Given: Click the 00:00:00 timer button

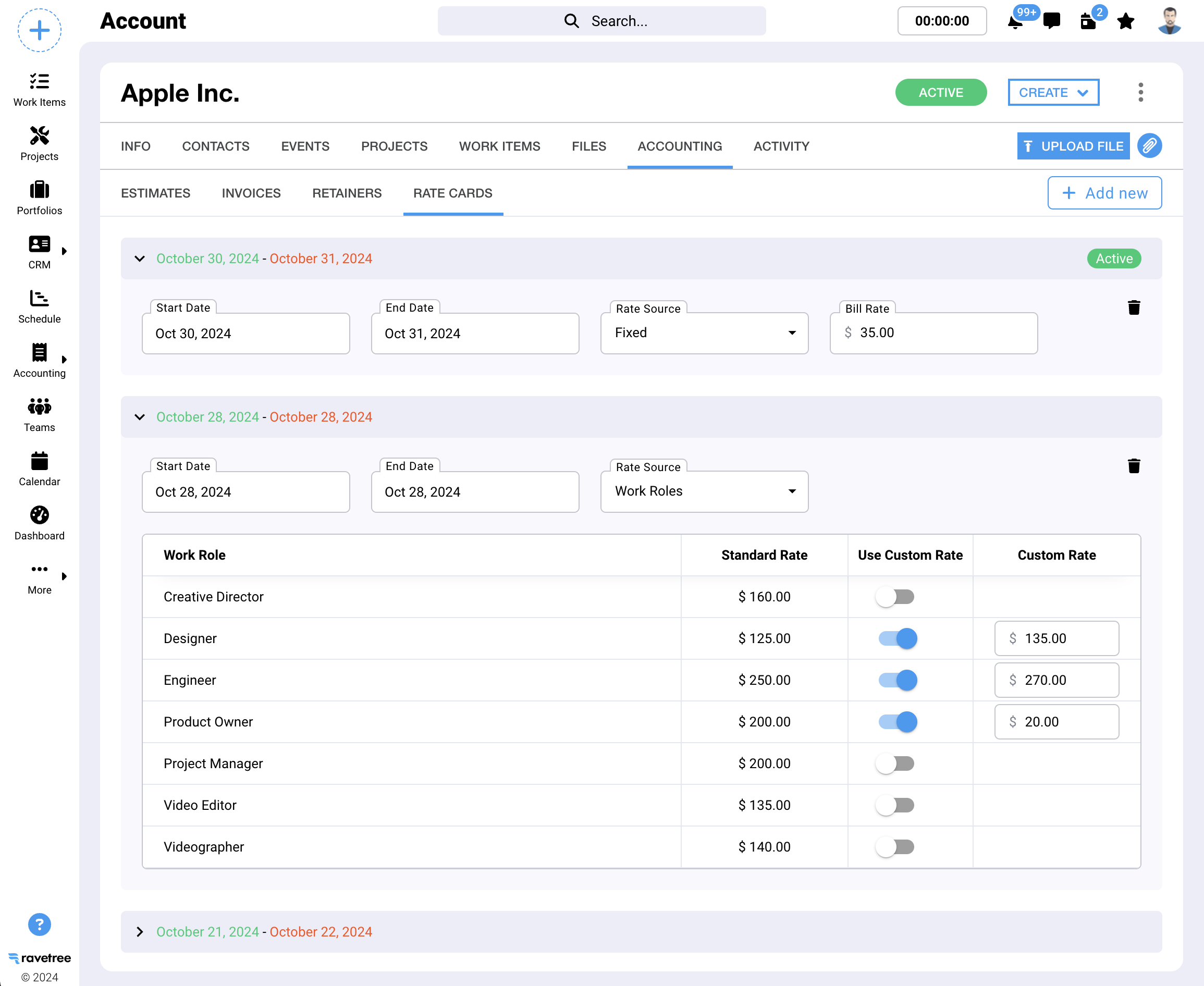Looking at the screenshot, I should click(x=942, y=21).
